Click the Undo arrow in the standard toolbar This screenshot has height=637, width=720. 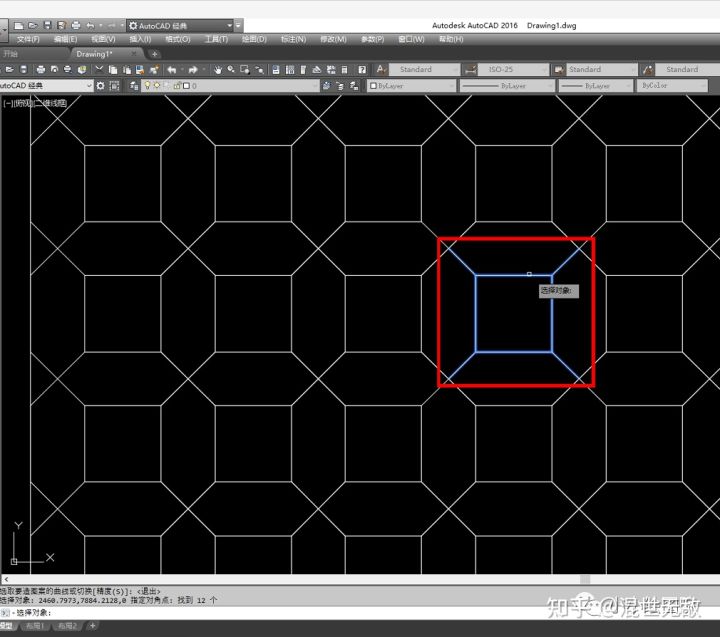[x=172, y=70]
